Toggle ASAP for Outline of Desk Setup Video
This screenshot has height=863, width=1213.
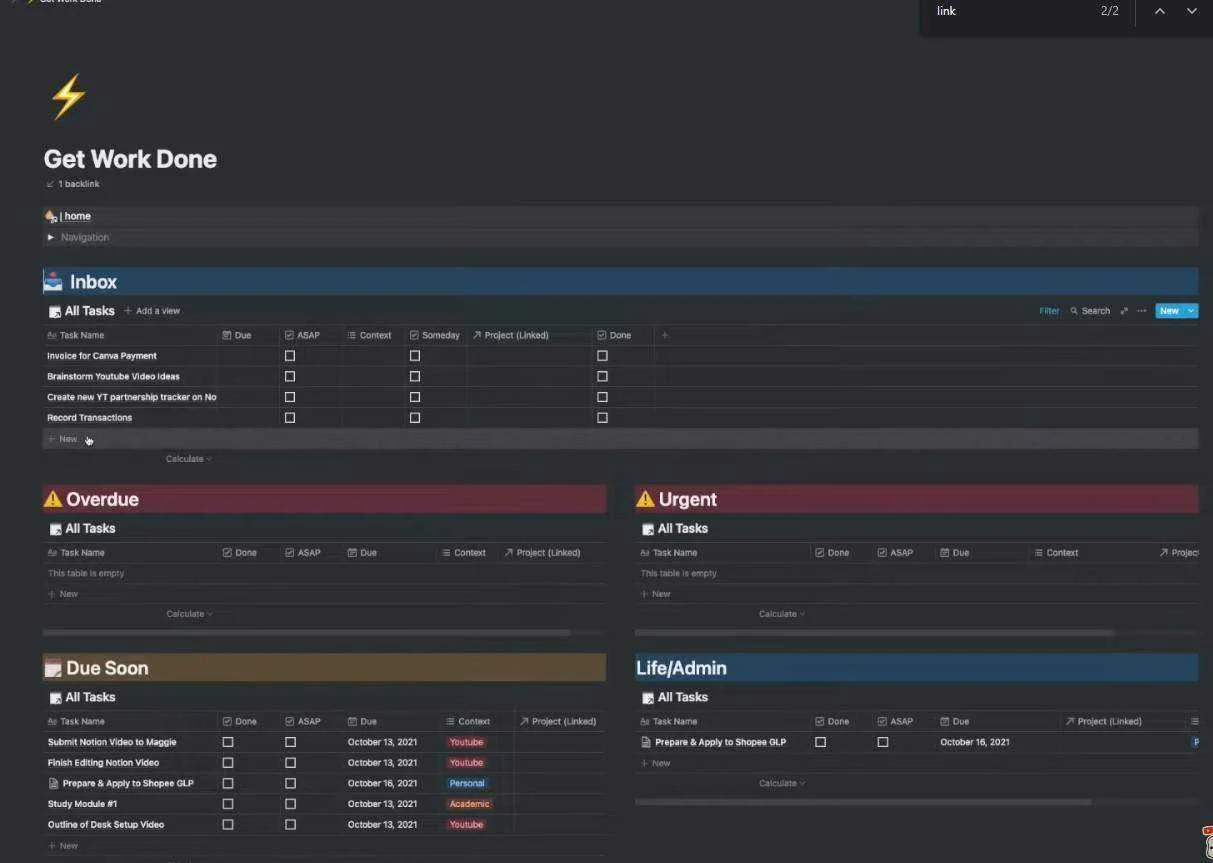click(290, 825)
